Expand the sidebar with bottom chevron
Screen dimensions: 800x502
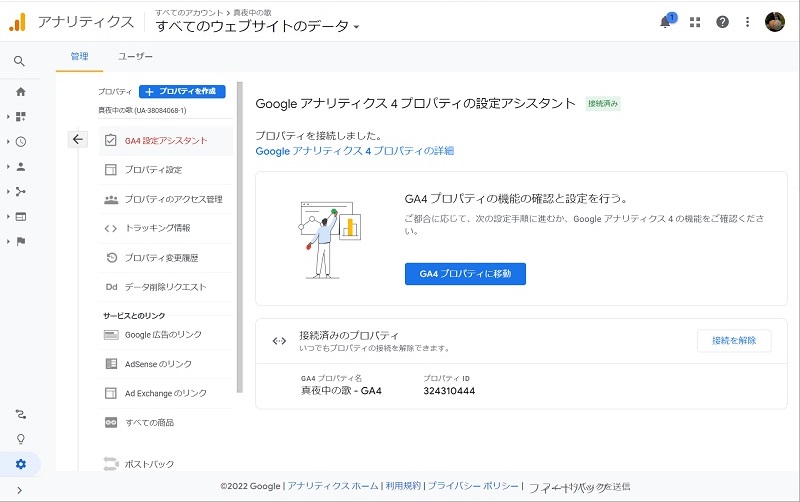[x=19, y=490]
